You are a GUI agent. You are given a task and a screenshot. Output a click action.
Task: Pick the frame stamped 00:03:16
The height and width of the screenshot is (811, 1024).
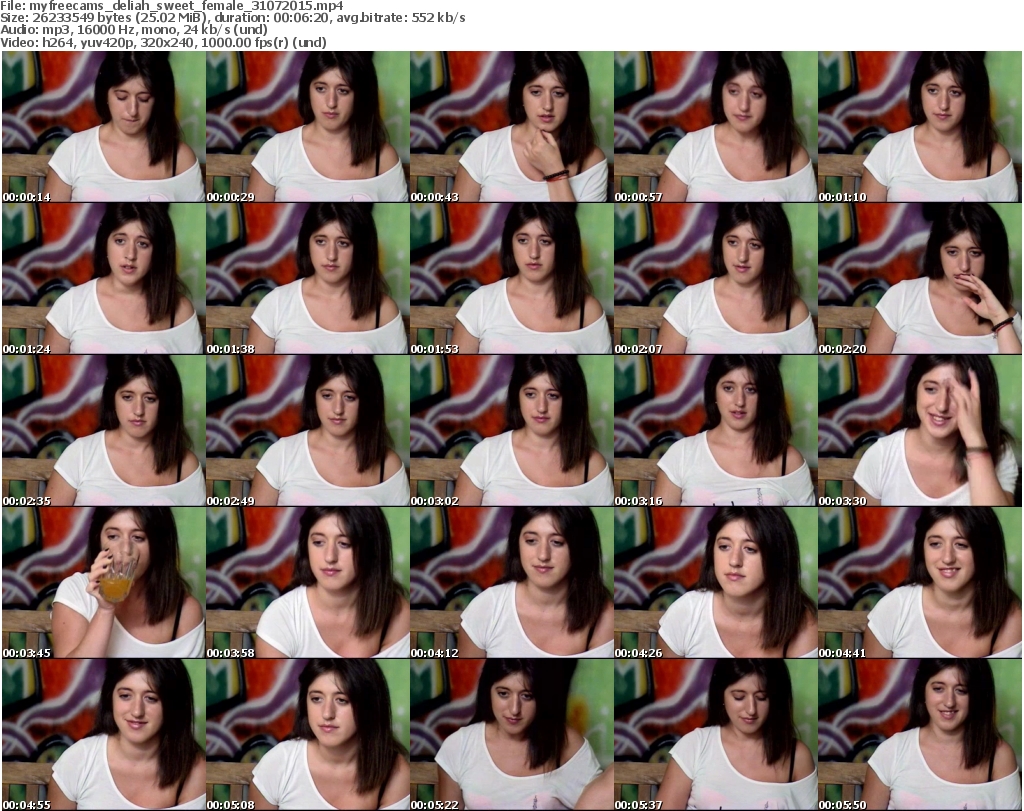coord(715,431)
